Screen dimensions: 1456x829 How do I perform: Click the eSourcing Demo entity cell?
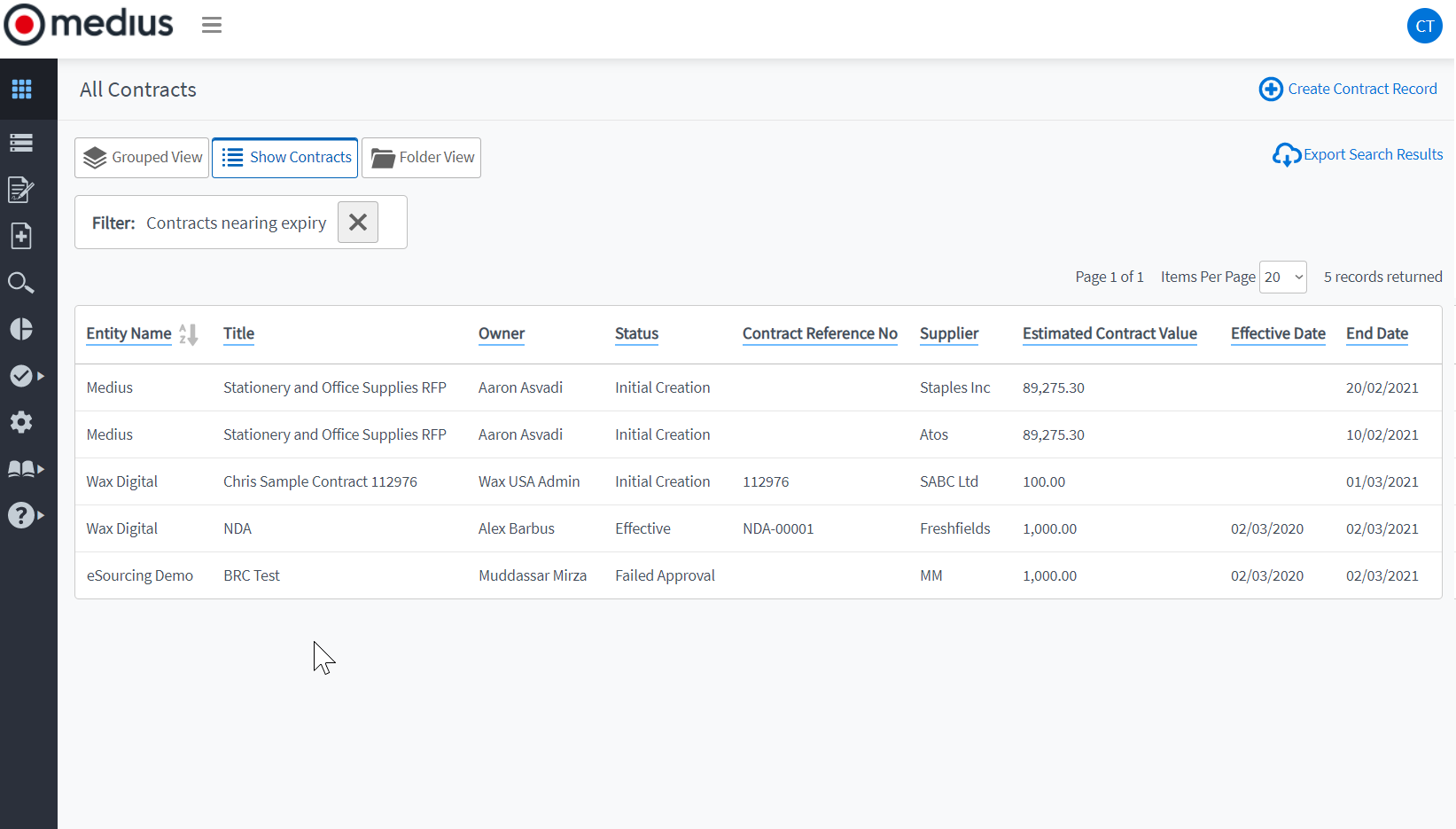click(x=140, y=575)
